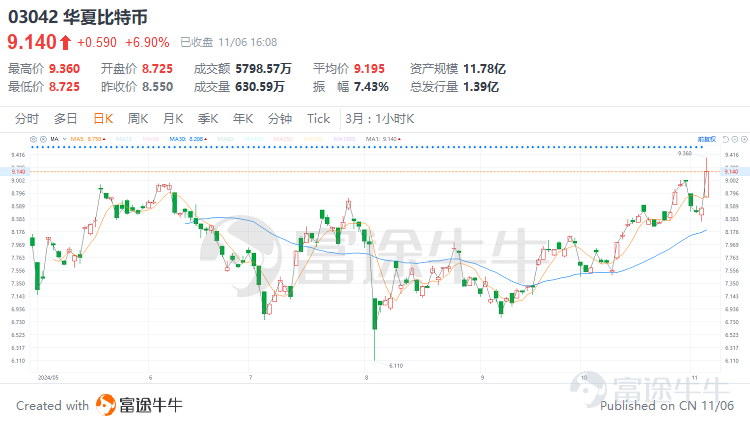Viewport: 750px width, 426px height.
Task: Click the 9.360 high price label
Action: click(685, 153)
